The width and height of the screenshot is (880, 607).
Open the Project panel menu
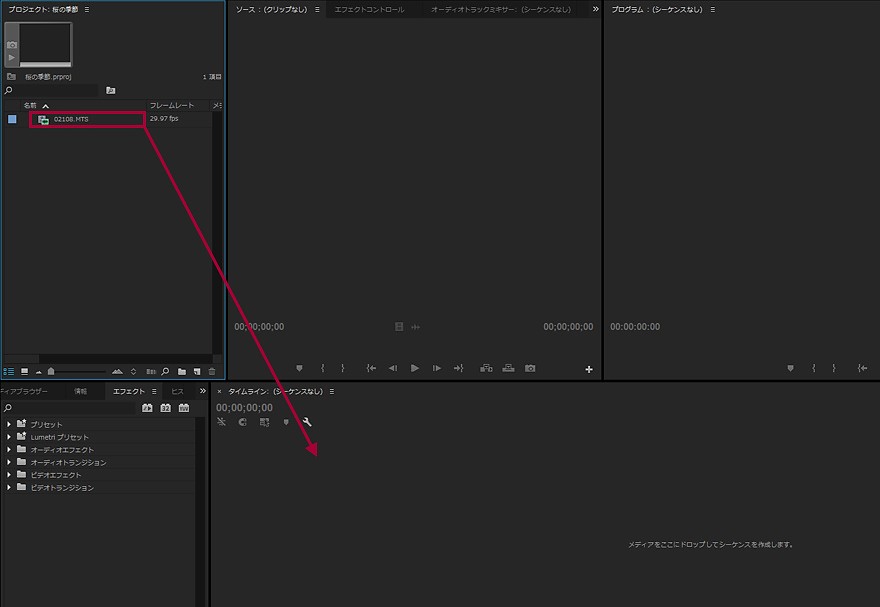[86, 10]
